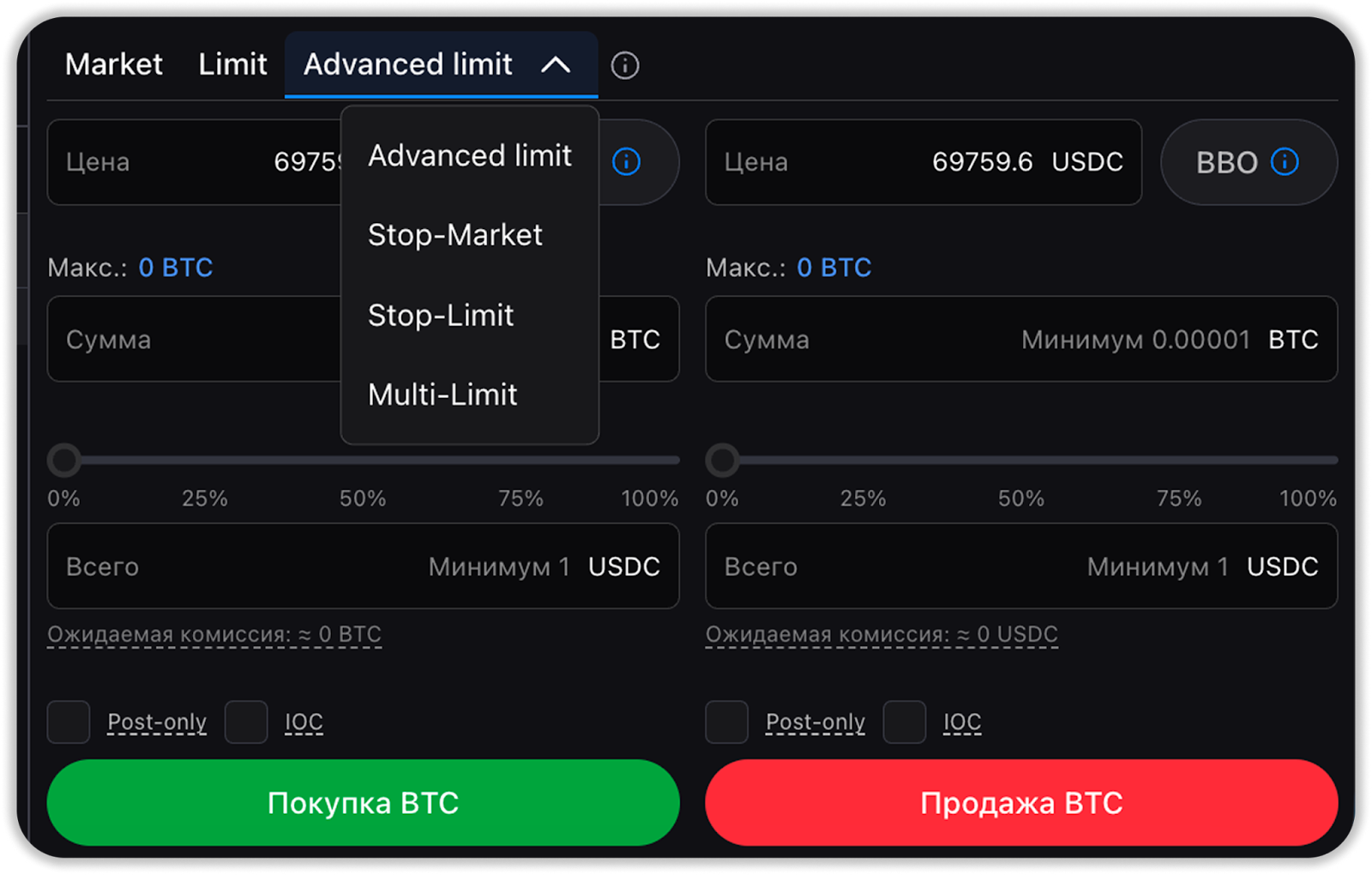The image size is (1372, 875).
Task: Enable IOC checkbox in buy panel
Action: click(246, 722)
